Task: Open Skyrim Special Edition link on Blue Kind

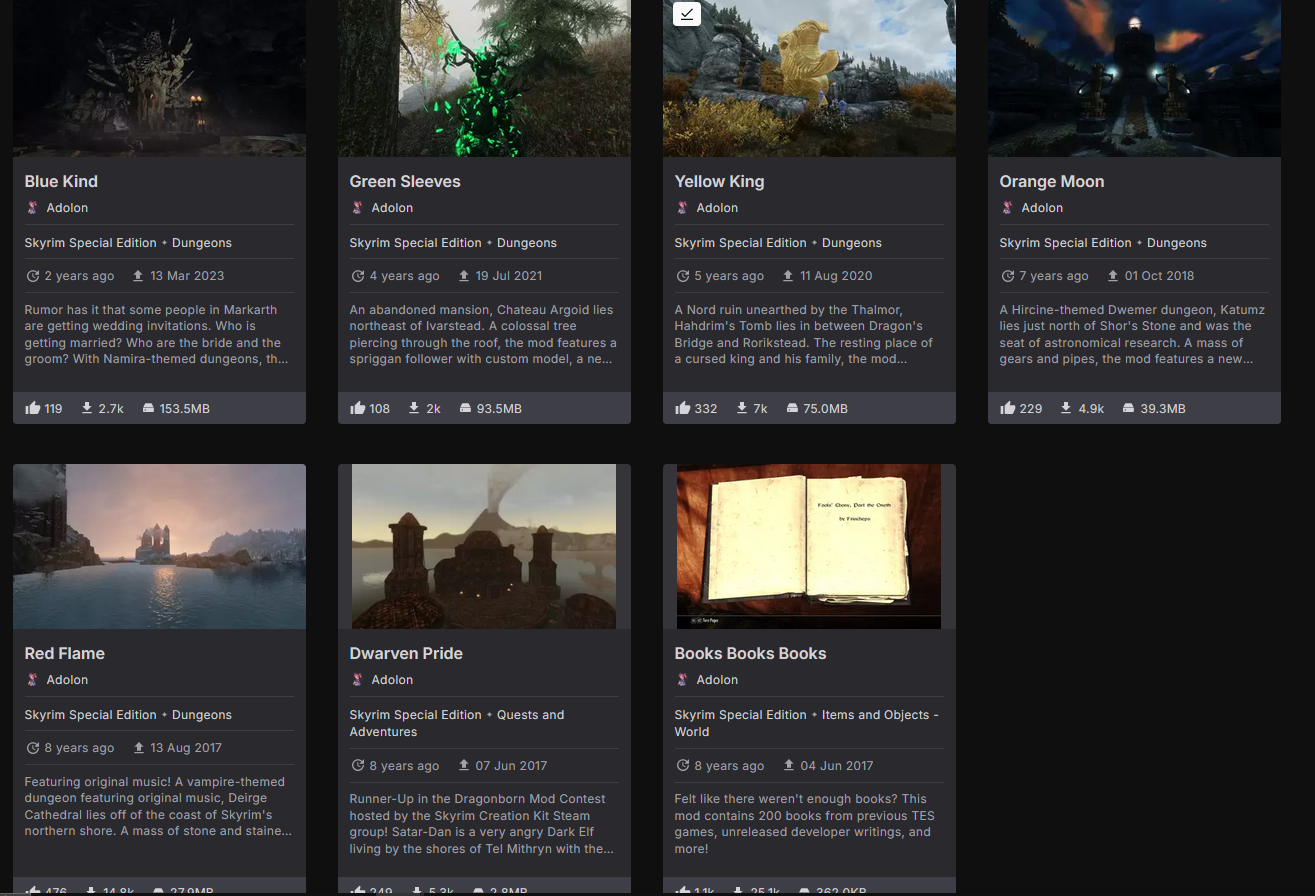Action: 90,243
